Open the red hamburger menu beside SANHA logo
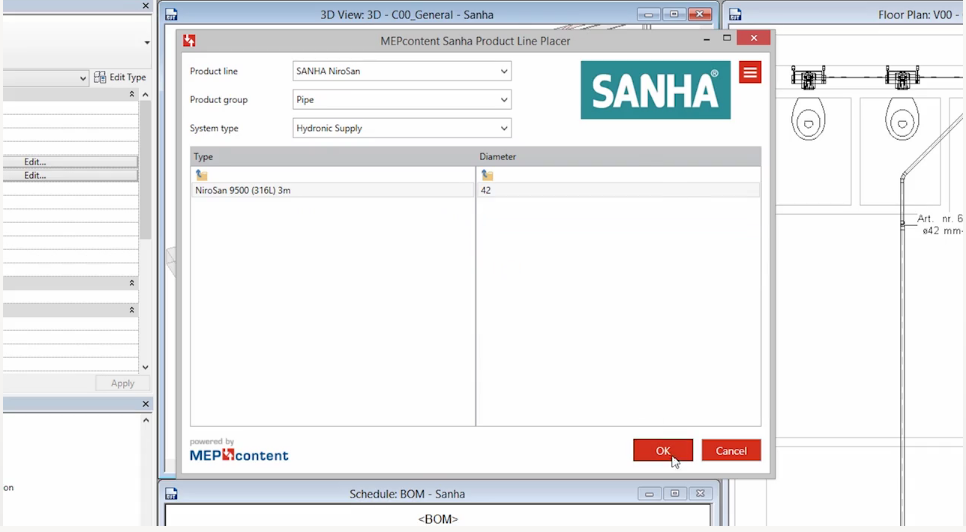Image resolution: width=966 pixels, height=532 pixels. pyautogui.click(x=750, y=72)
